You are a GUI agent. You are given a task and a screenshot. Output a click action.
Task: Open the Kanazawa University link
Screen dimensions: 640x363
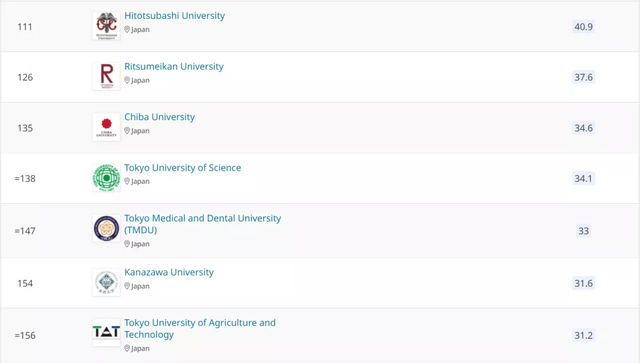[x=169, y=272]
